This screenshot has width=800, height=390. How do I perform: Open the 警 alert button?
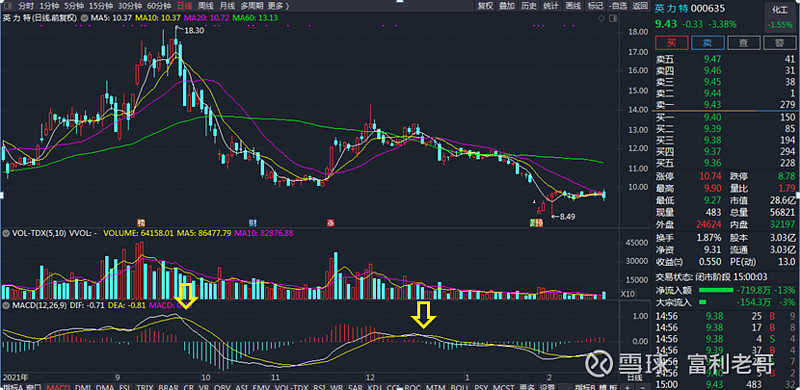[x=780, y=43]
